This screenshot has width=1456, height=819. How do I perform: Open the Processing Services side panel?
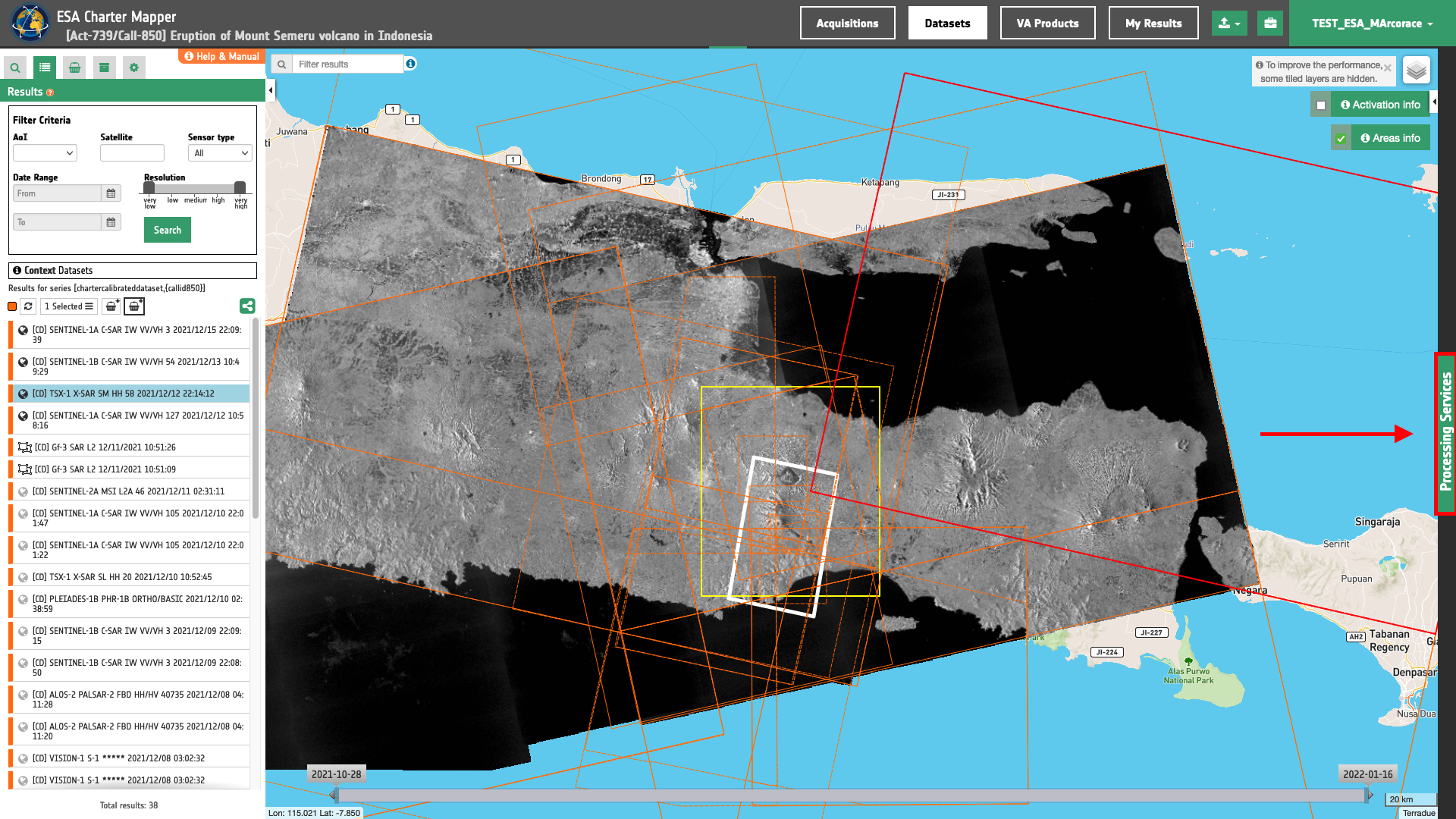pyautogui.click(x=1445, y=434)
